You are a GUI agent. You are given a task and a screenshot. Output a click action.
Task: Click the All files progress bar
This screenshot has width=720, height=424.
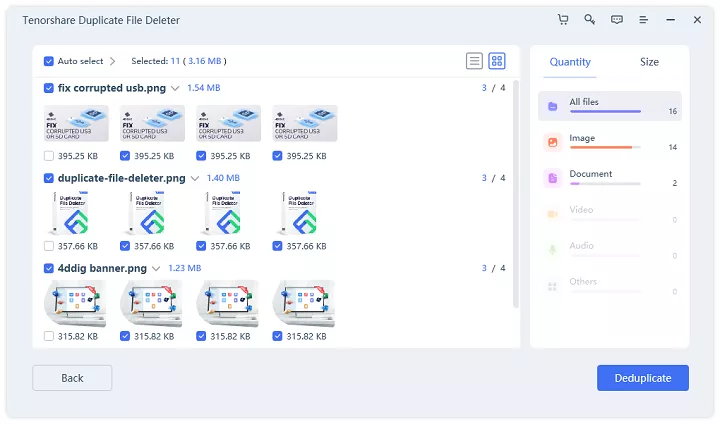(611, 111)
